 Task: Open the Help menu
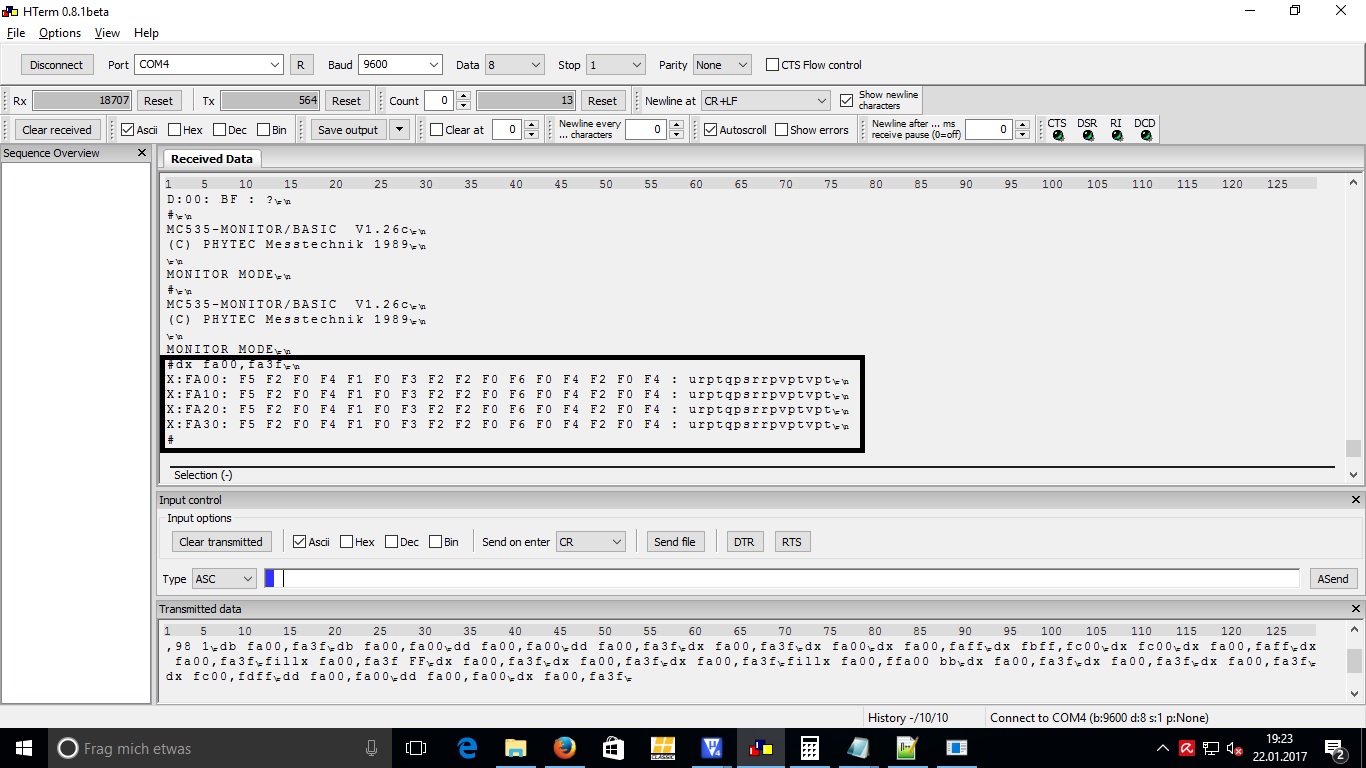146,33
